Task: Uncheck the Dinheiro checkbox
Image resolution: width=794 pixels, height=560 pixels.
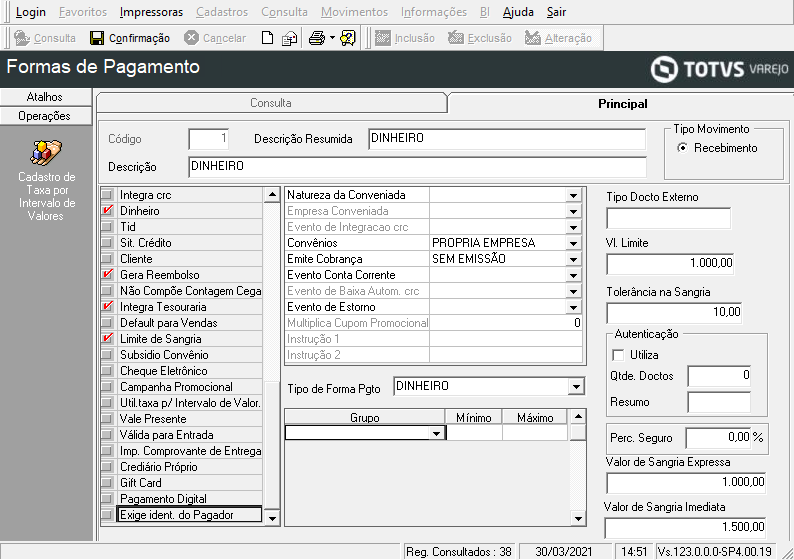Action: [x=107, y=211]
